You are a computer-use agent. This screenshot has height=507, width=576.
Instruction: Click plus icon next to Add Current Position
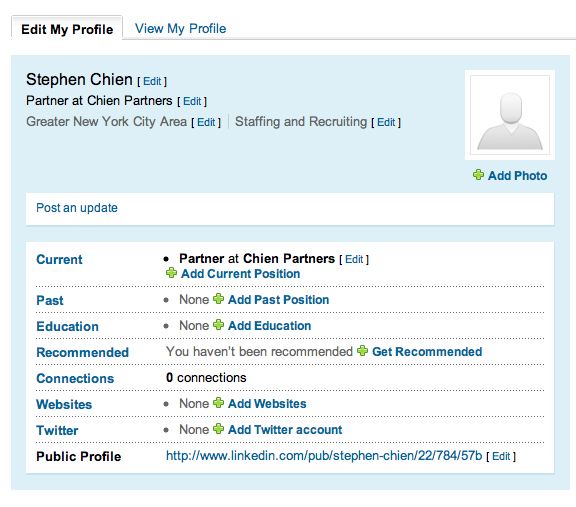(x=171, y=273)
